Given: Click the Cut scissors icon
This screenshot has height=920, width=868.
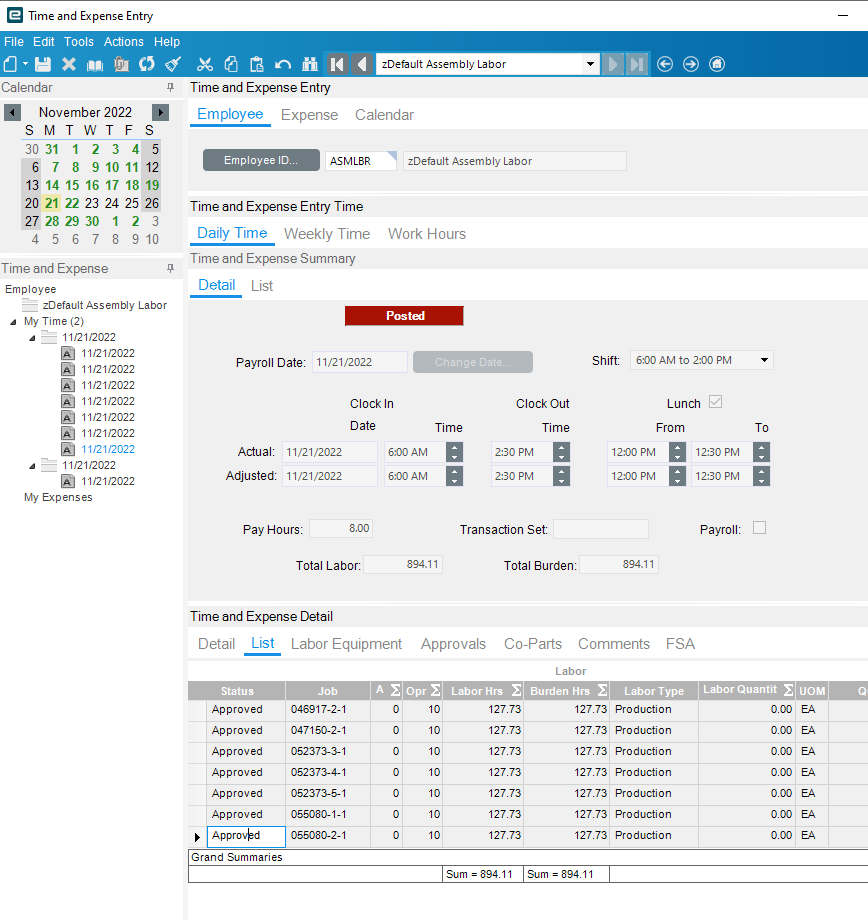Looking at the screenshot, I should [x=205, y=64].
